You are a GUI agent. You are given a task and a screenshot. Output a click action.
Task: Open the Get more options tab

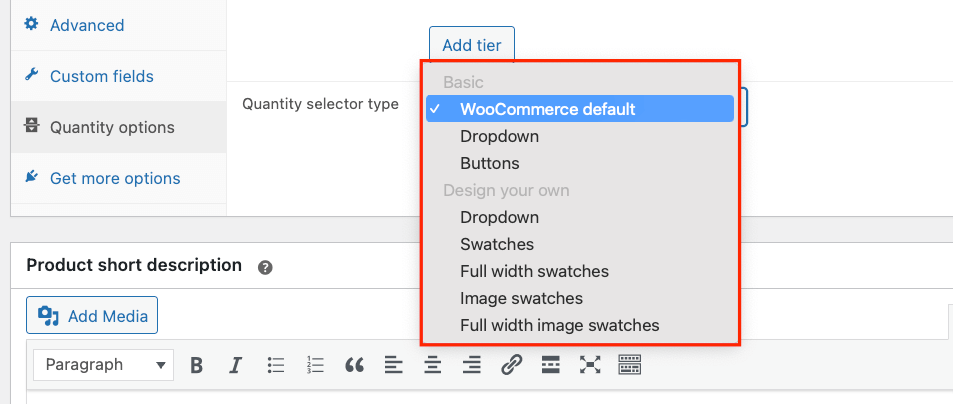click(x=119, y=178)
